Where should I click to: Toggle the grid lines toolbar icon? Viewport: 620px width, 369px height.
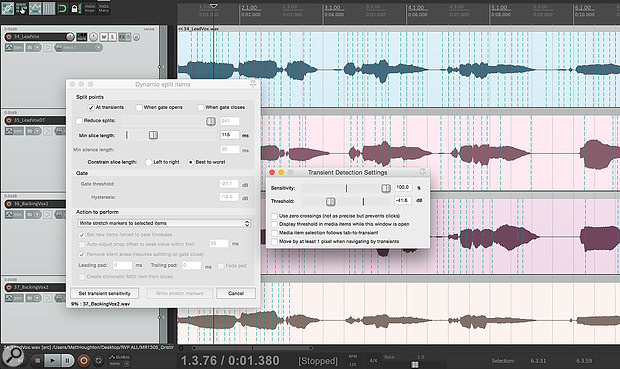pos(49,8)
